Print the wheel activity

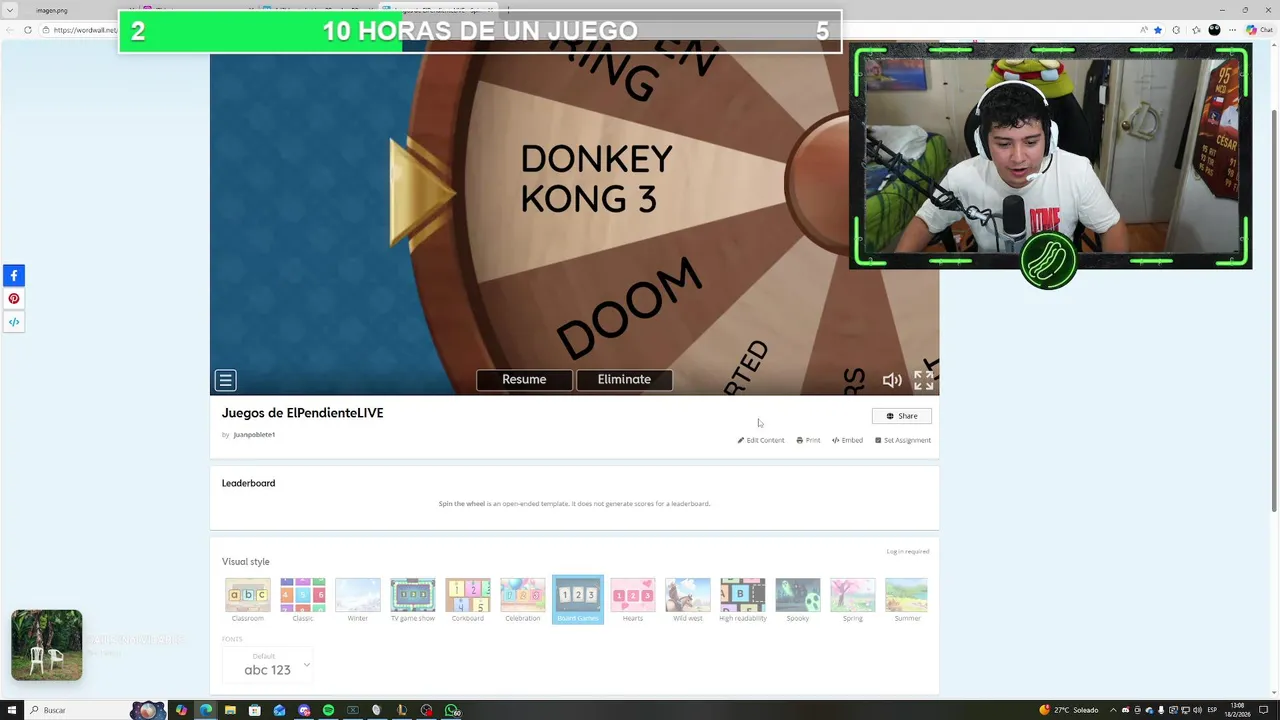(808, 440)
